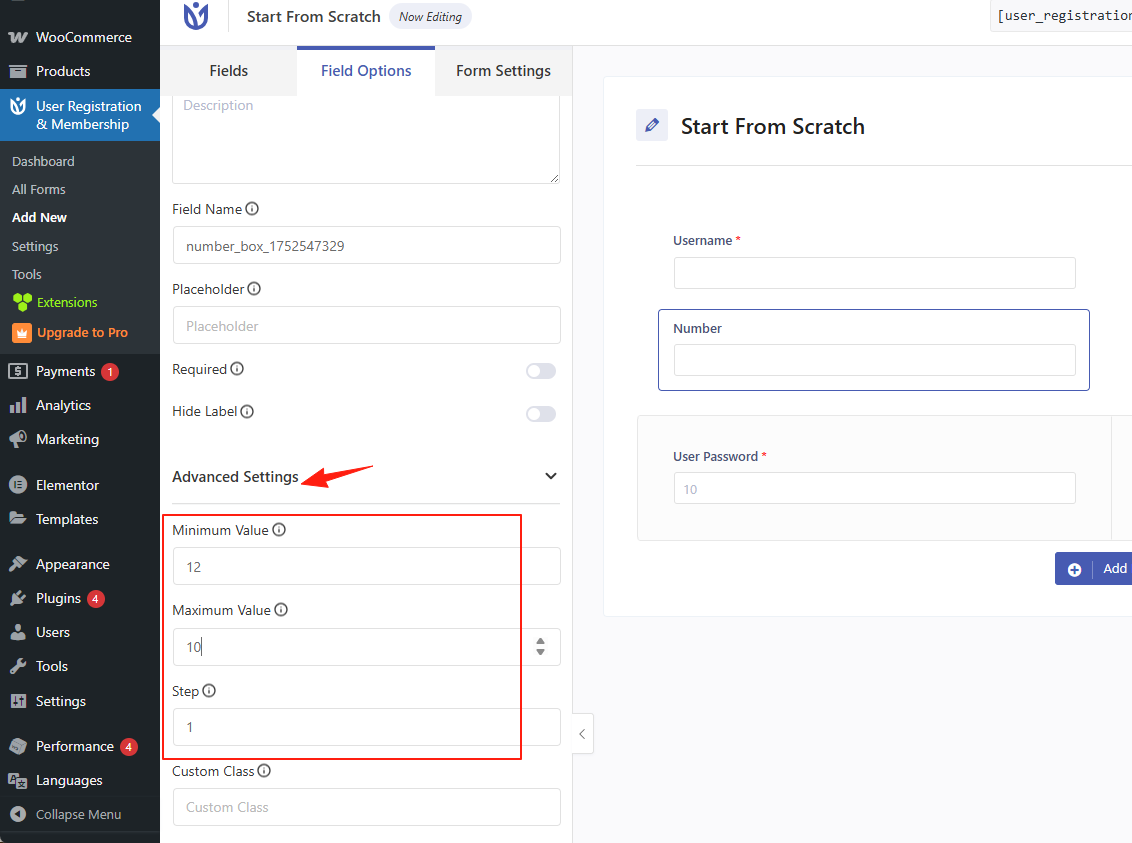Collapse the Advanced Settings section chevron
Screen dimensions: 1132x843
550,476
